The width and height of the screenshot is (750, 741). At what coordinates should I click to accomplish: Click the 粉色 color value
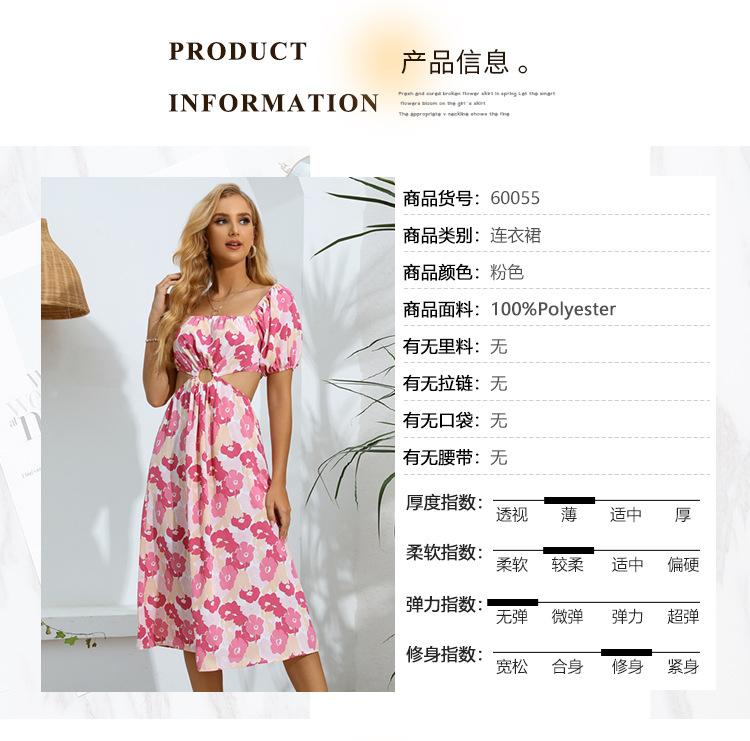point(507,272)
